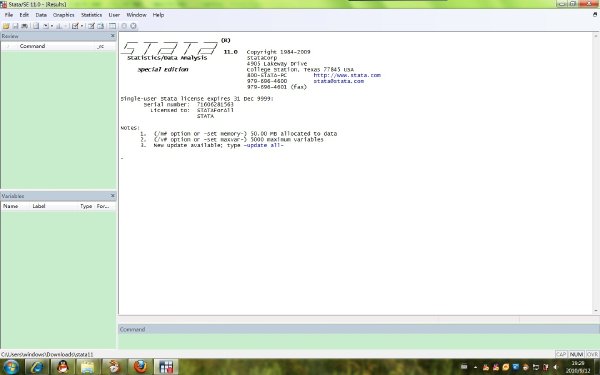Click the Type column header in Variables
Viewport: 600px width, 375px height.
[x=86, y=206]
